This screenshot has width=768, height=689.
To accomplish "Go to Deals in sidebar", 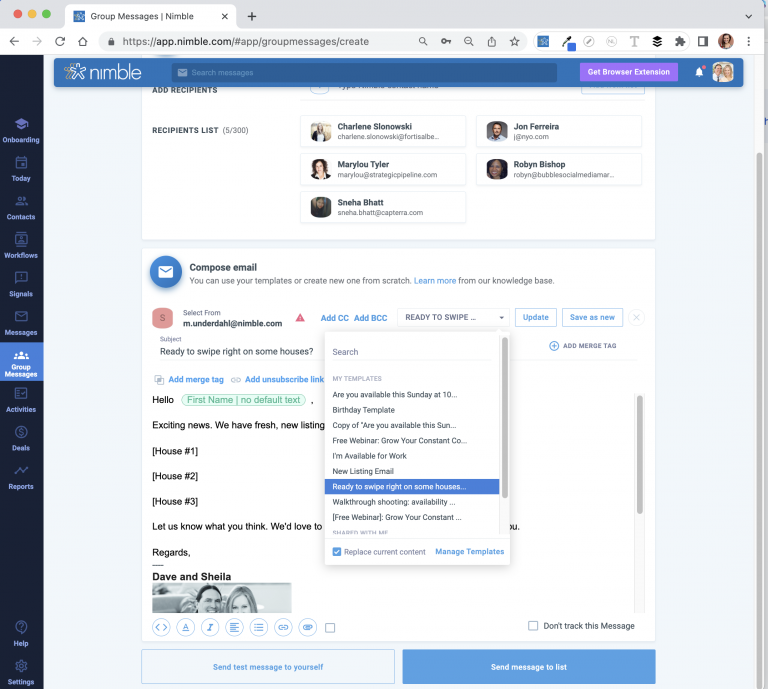I will click(x=21, y=438).
